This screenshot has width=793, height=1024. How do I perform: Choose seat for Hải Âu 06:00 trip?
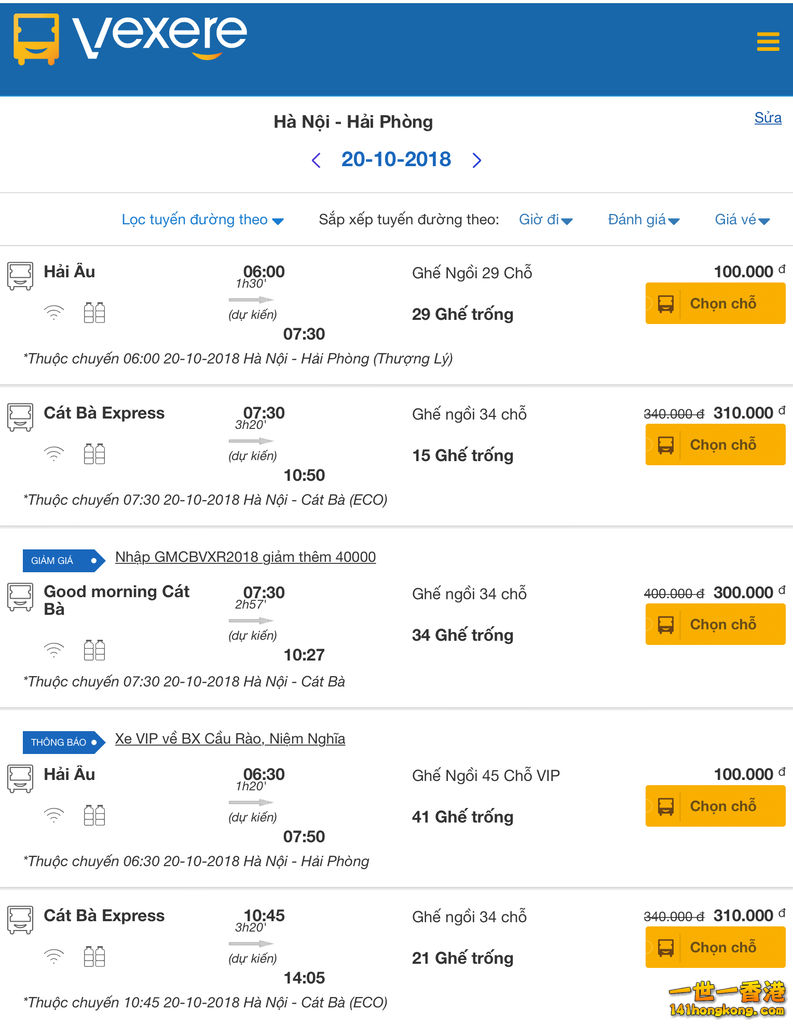pyautogui.click(x=715, y=304)
